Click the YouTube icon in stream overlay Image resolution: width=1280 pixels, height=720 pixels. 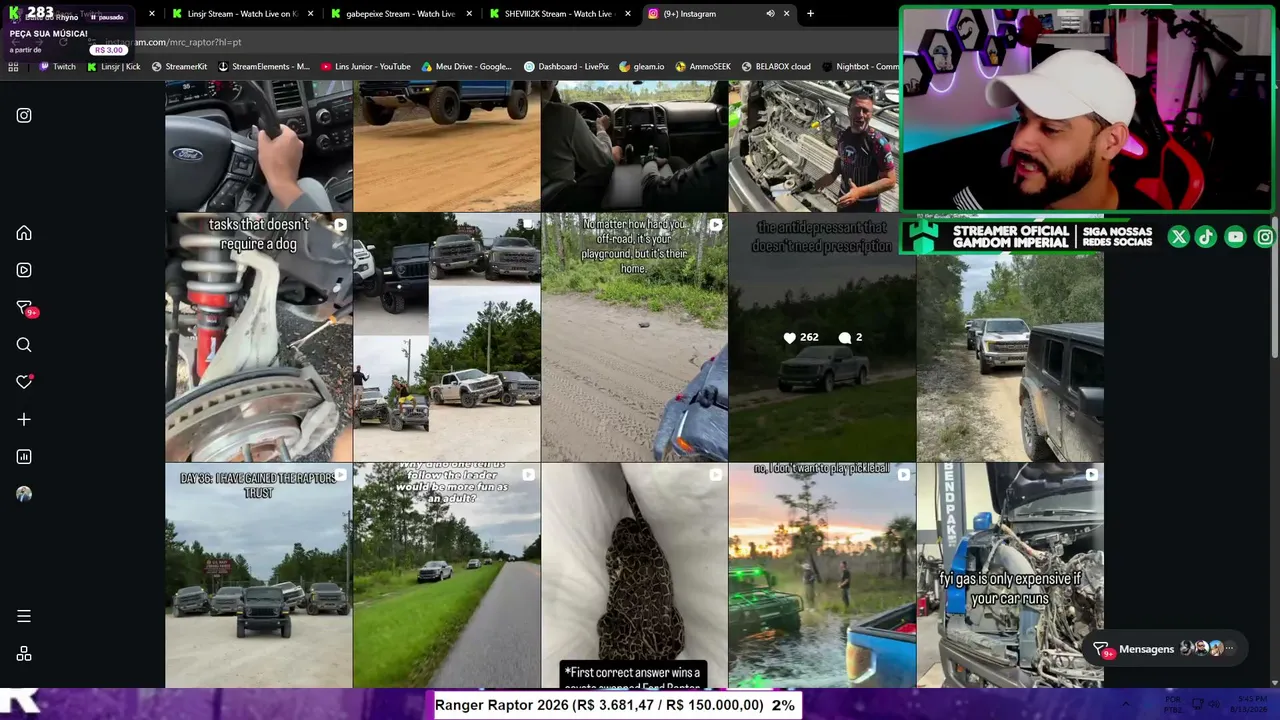click(1236, 237)
